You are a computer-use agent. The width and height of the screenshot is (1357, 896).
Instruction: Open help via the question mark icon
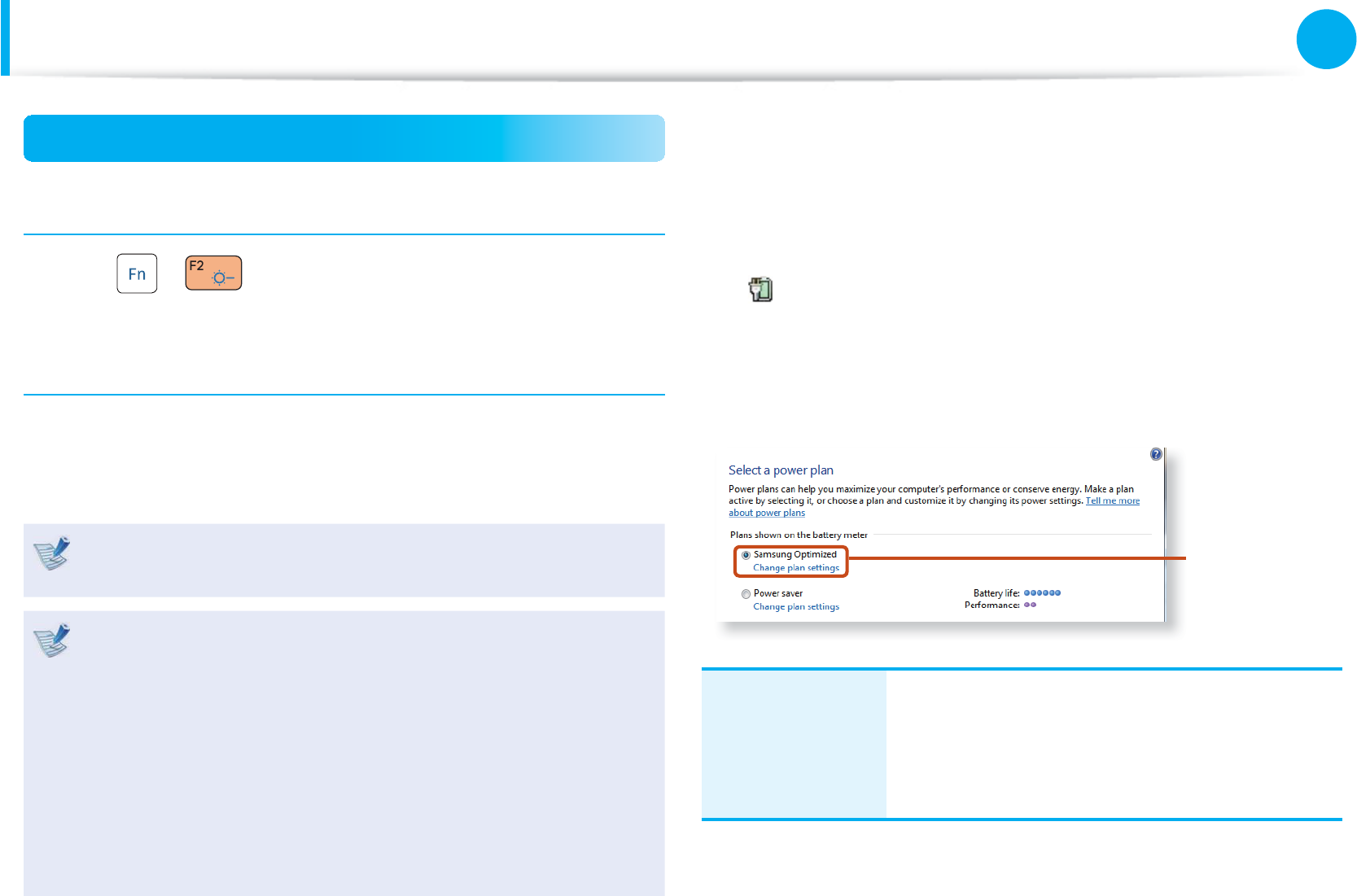(1156, 454)
